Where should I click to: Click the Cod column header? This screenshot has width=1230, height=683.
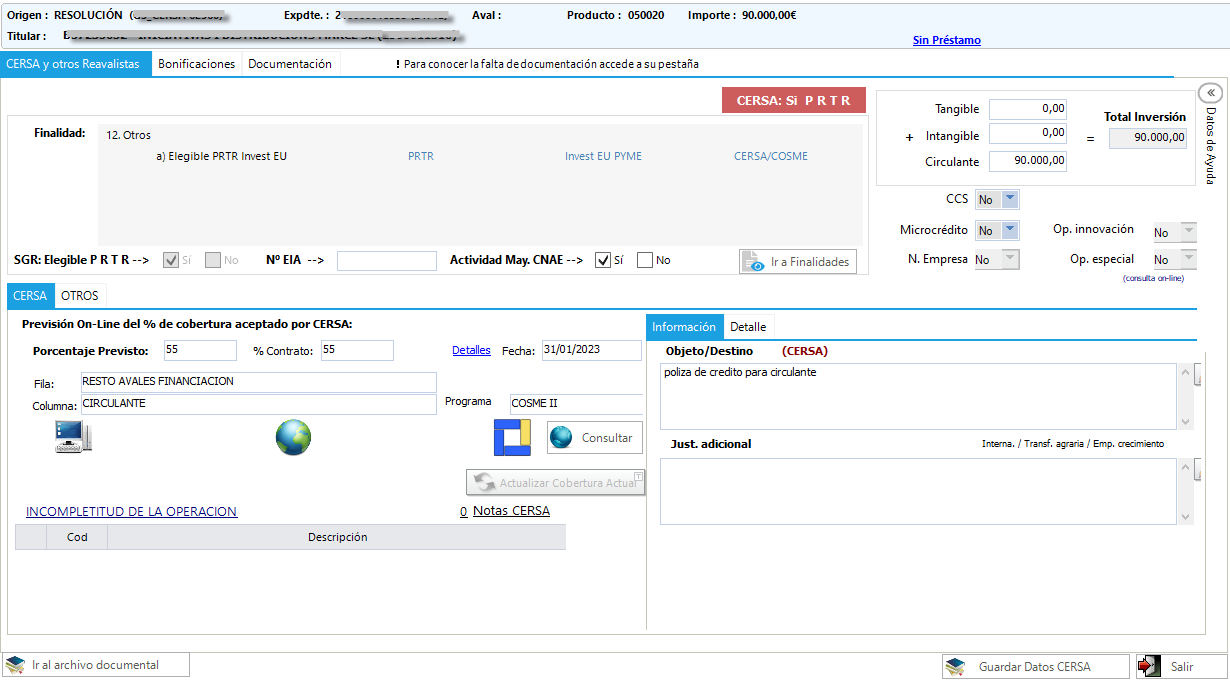coord(77,537)
